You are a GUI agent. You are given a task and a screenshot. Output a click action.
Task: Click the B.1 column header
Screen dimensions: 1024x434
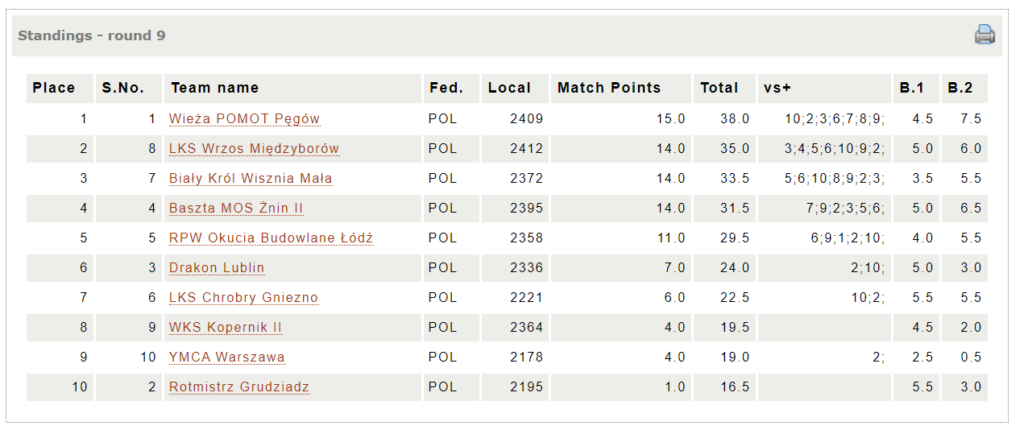coord(911,88)
